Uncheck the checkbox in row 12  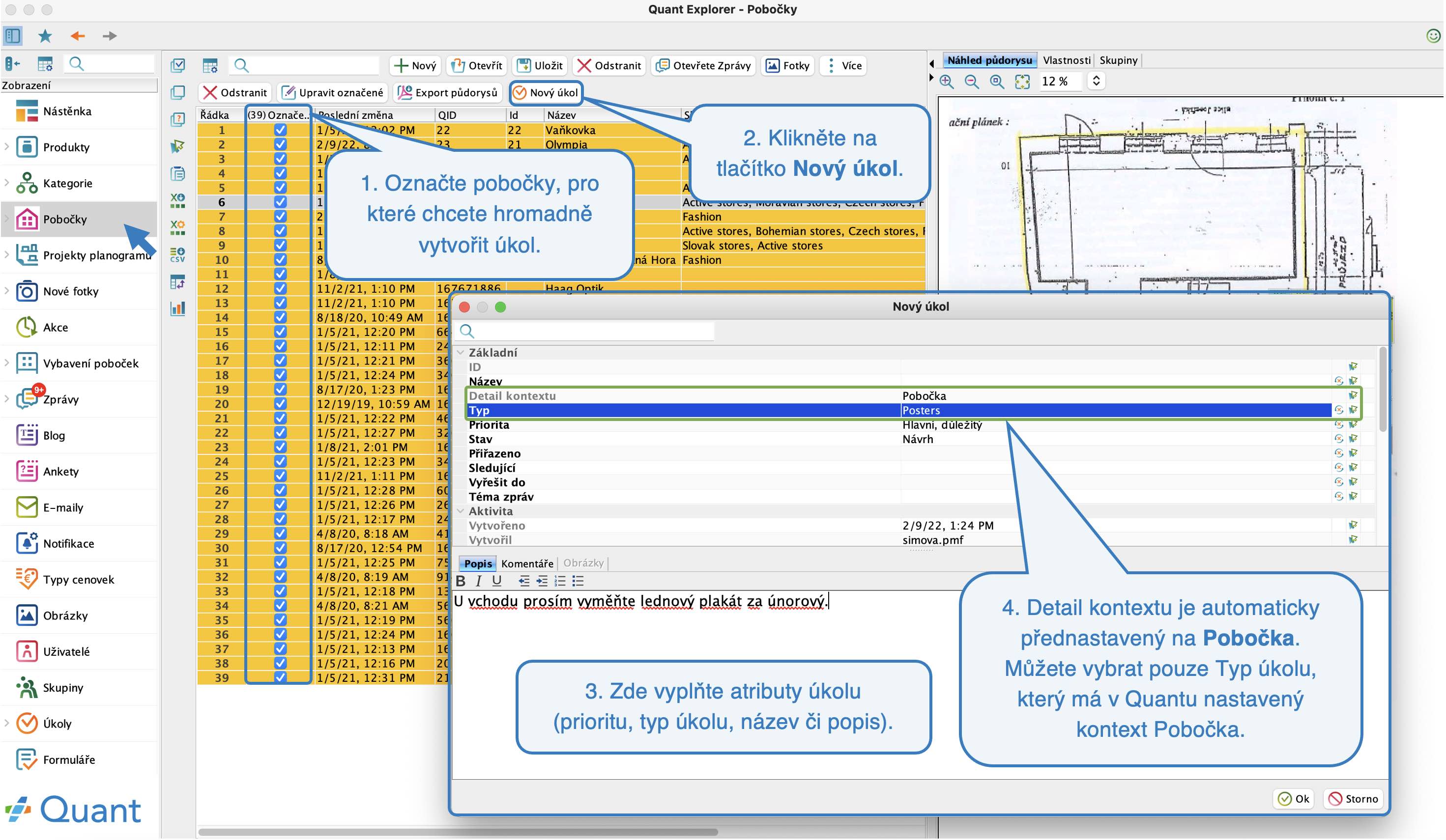pyautogui.click(x=280, y=288)
